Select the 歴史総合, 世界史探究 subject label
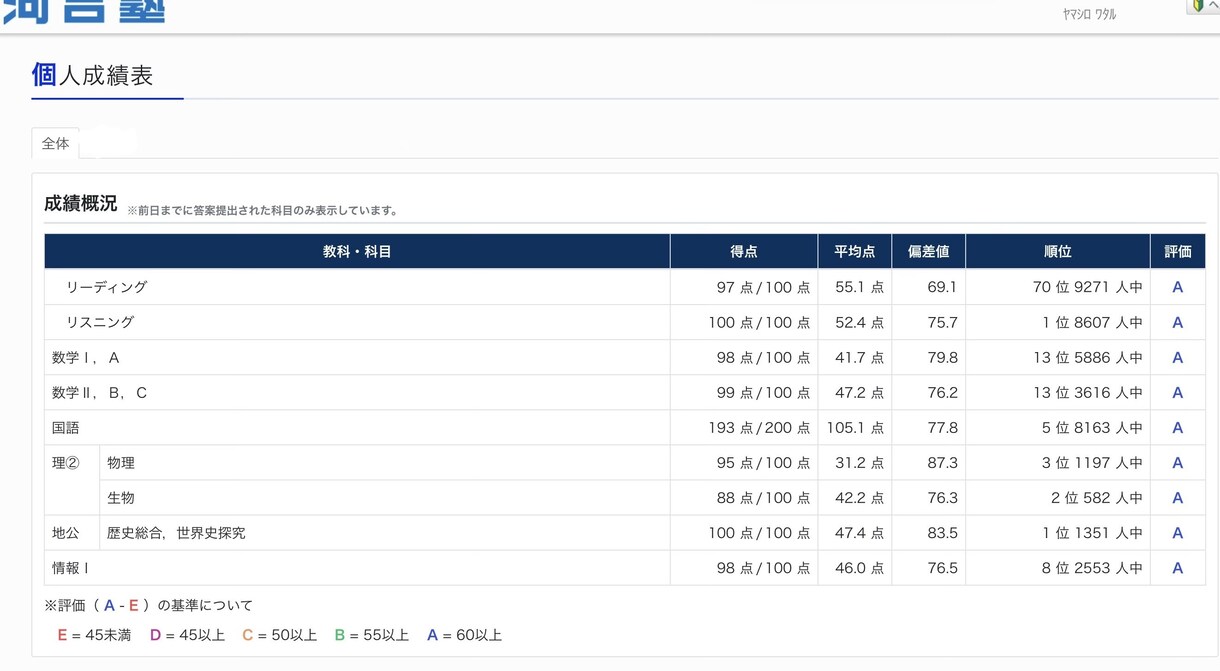 pyautogui.click(x=176, y=533)
